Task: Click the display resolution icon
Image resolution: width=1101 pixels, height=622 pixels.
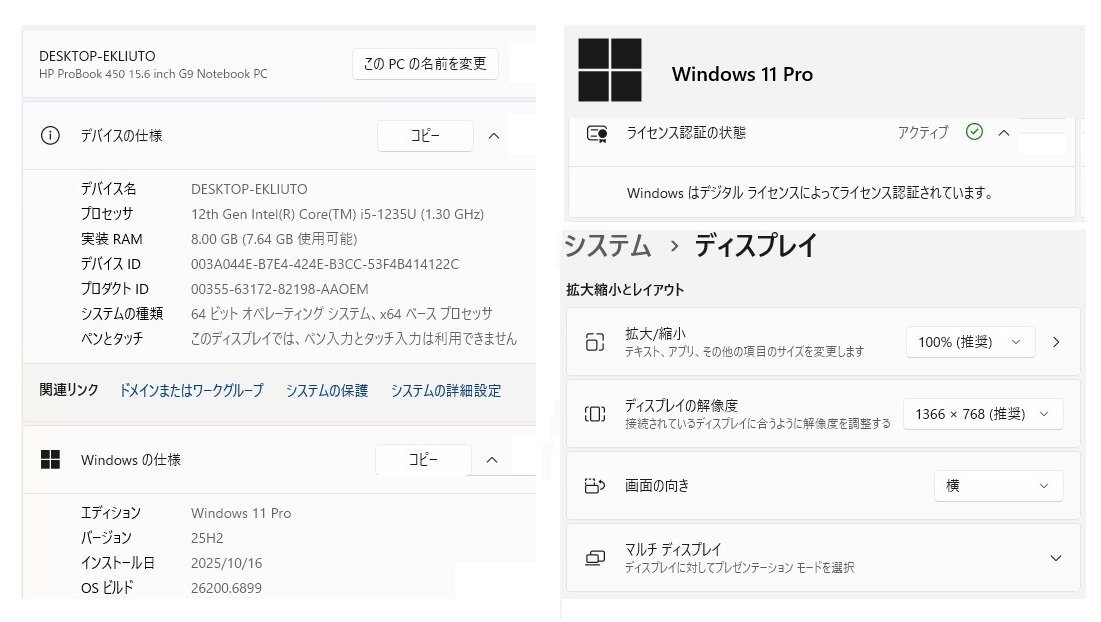Action: [595, 414]
